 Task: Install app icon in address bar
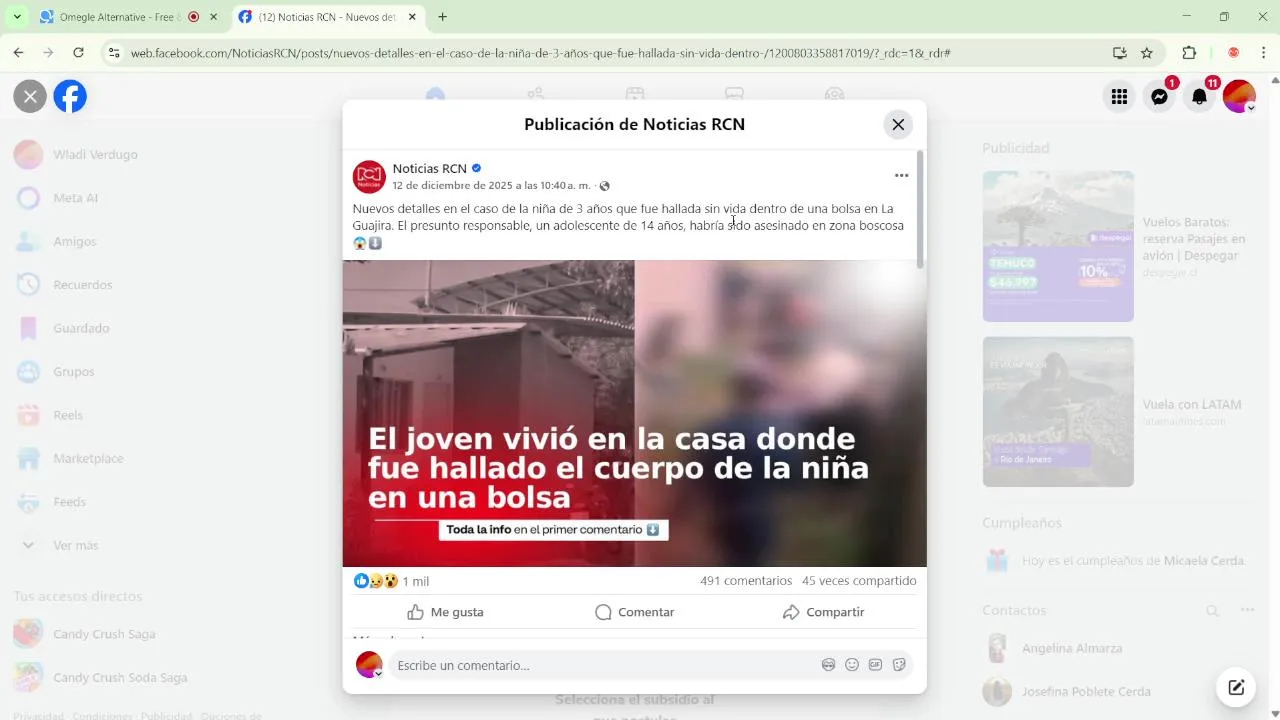tap(1119, 53)
